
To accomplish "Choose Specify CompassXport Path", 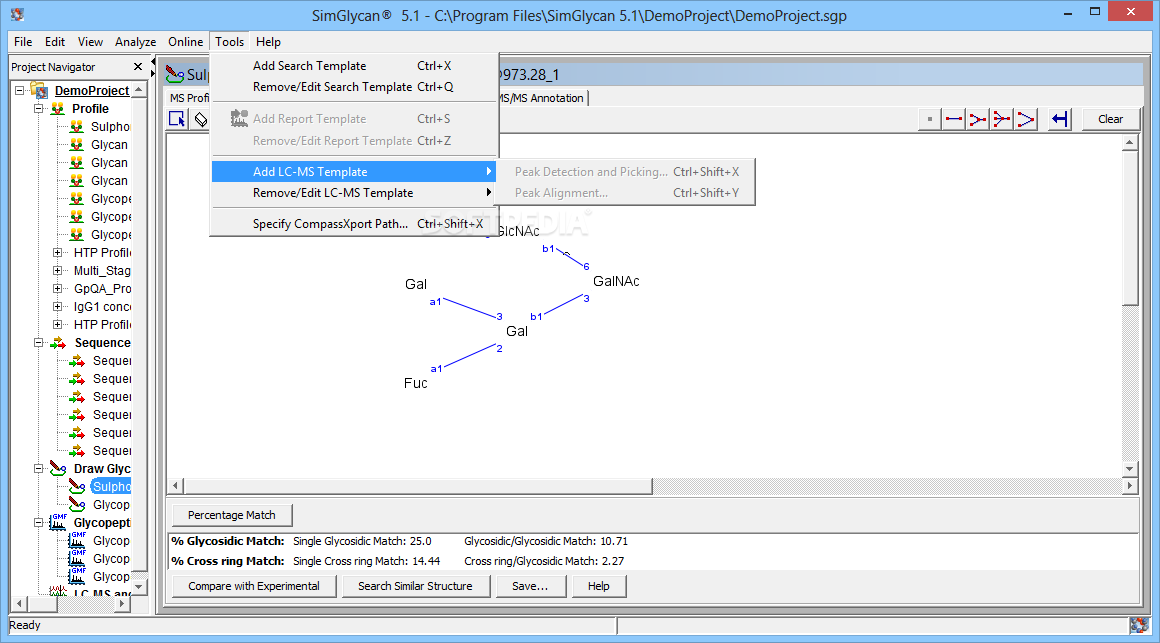I will 354,223.
